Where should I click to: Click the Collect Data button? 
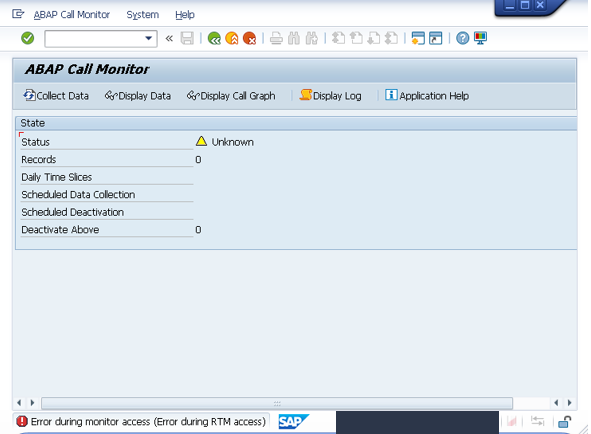[x=56, y=96]
